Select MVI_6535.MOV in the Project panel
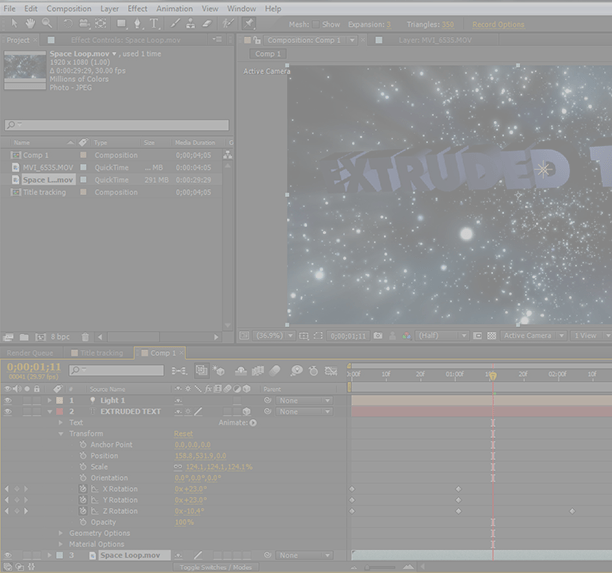612x573 pixels. click(x=48, y=167)
